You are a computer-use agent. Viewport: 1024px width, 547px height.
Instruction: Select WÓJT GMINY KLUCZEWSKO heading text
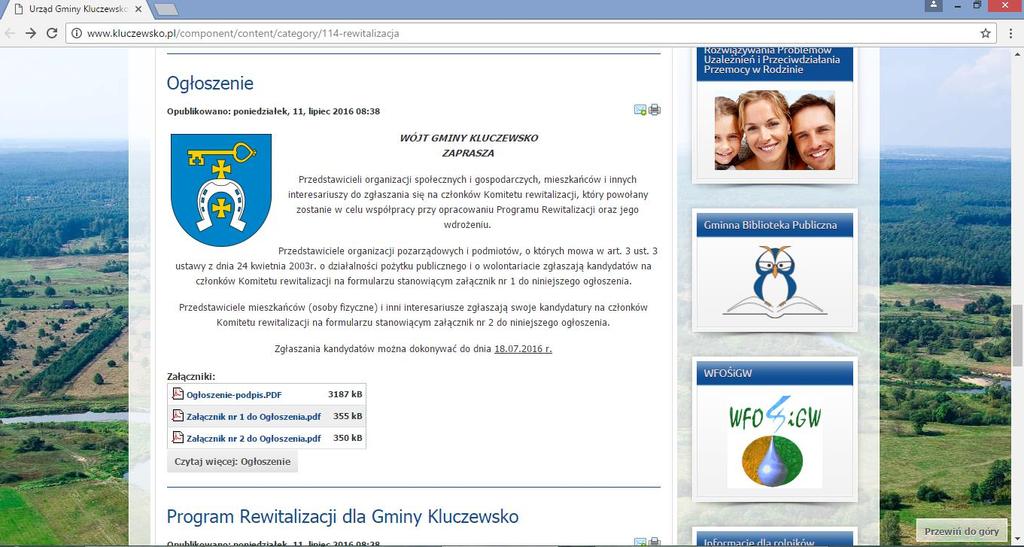[469, 138]
